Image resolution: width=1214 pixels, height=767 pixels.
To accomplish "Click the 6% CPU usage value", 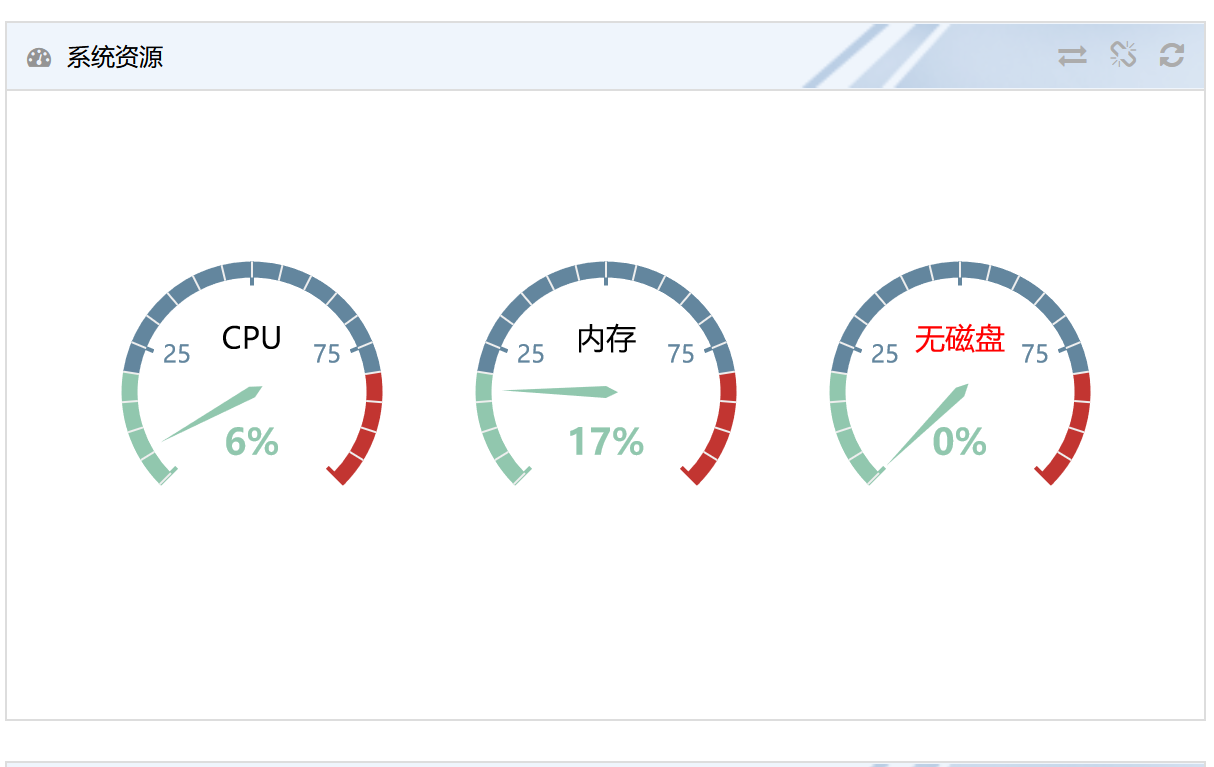I will (252, 441).
